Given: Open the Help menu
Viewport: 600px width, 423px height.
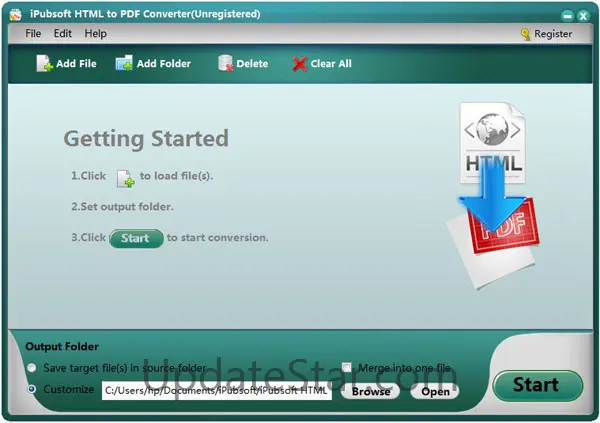Looking at the screenshot, I should click(x=95, y=34).
